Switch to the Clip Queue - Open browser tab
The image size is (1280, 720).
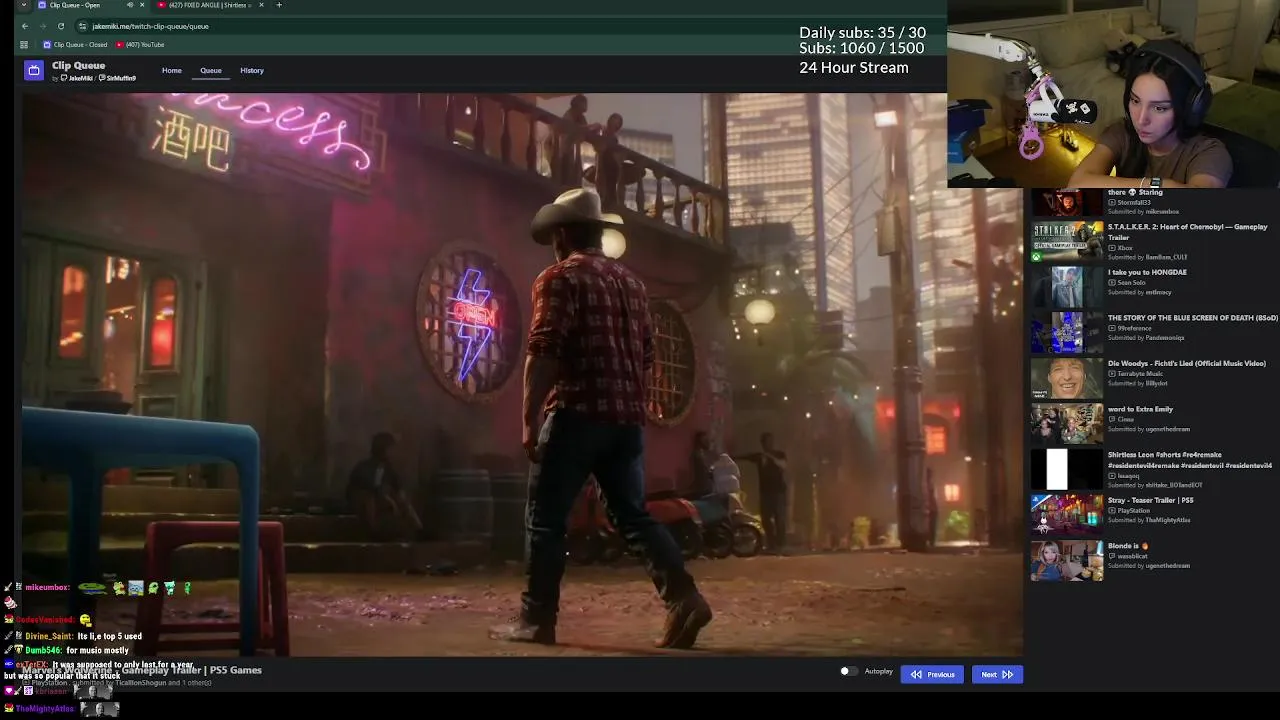tap(90, 5)
